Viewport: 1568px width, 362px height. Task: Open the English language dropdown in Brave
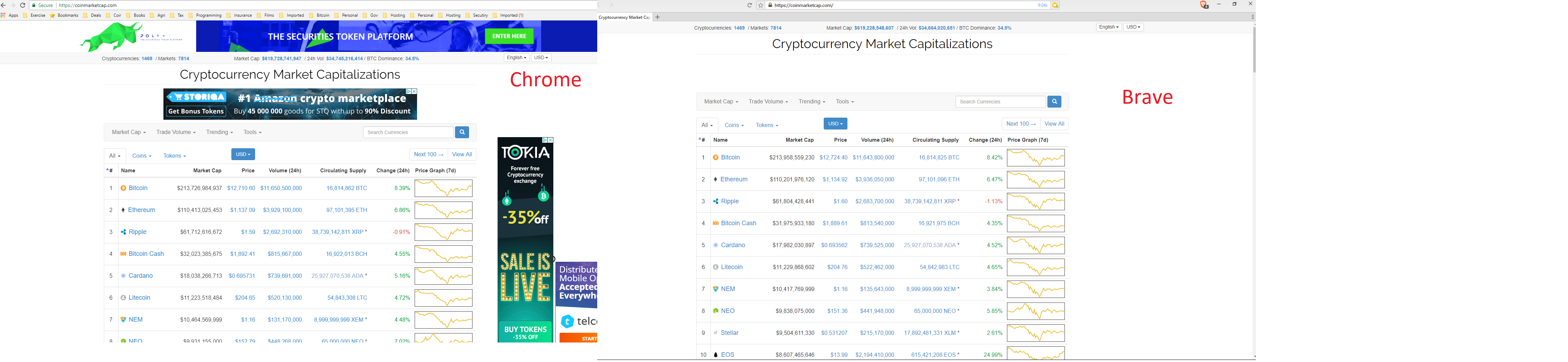pos(1109,27)
